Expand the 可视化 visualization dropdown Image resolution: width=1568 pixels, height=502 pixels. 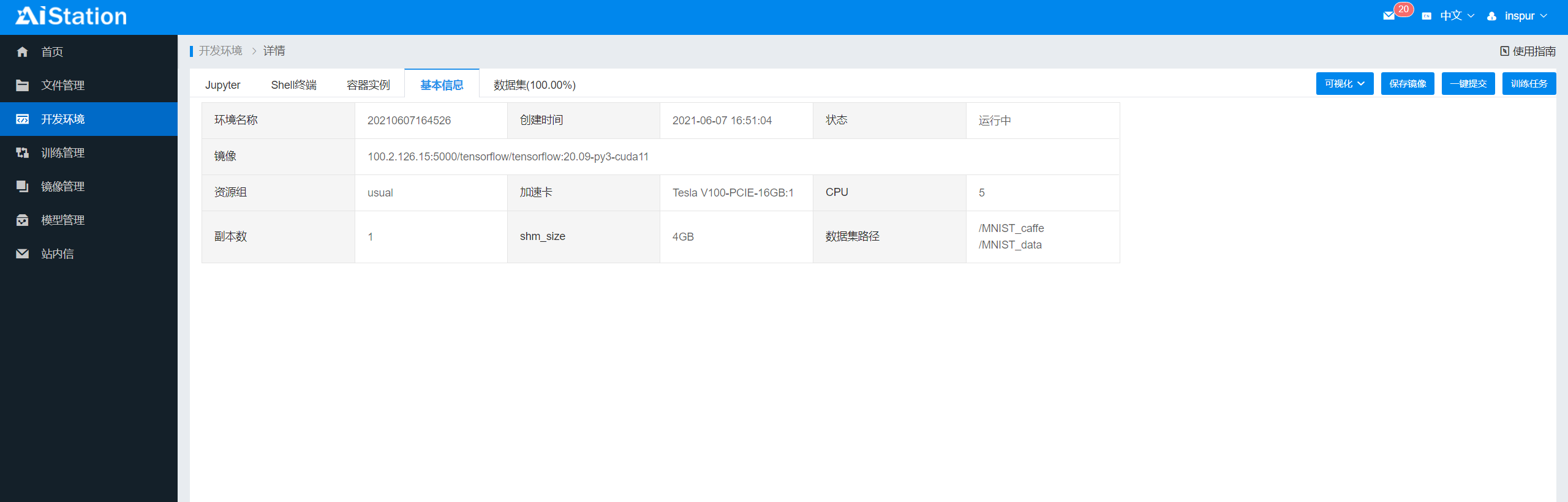1344,84
